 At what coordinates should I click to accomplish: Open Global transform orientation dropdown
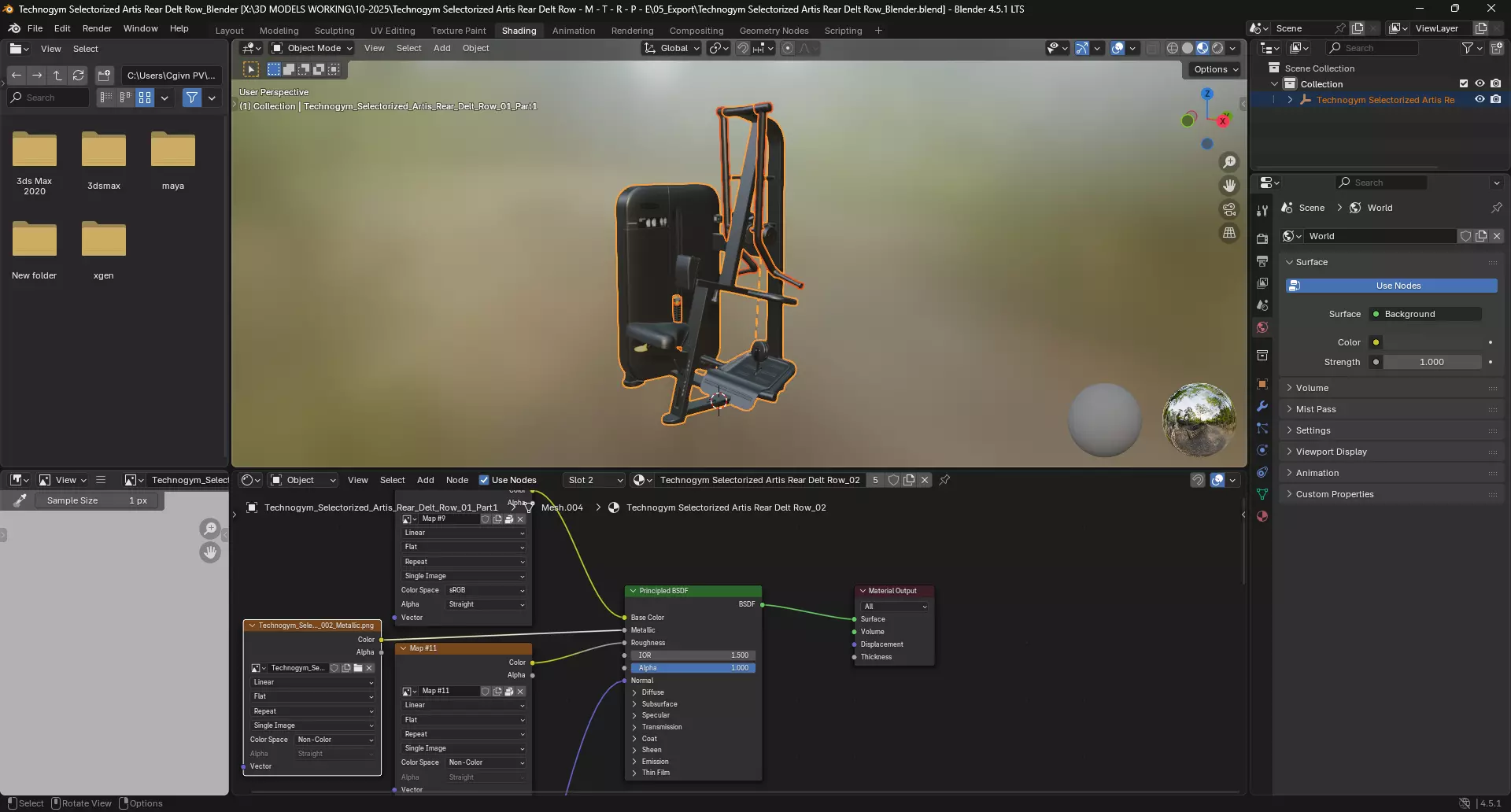[x=671, y=48]
